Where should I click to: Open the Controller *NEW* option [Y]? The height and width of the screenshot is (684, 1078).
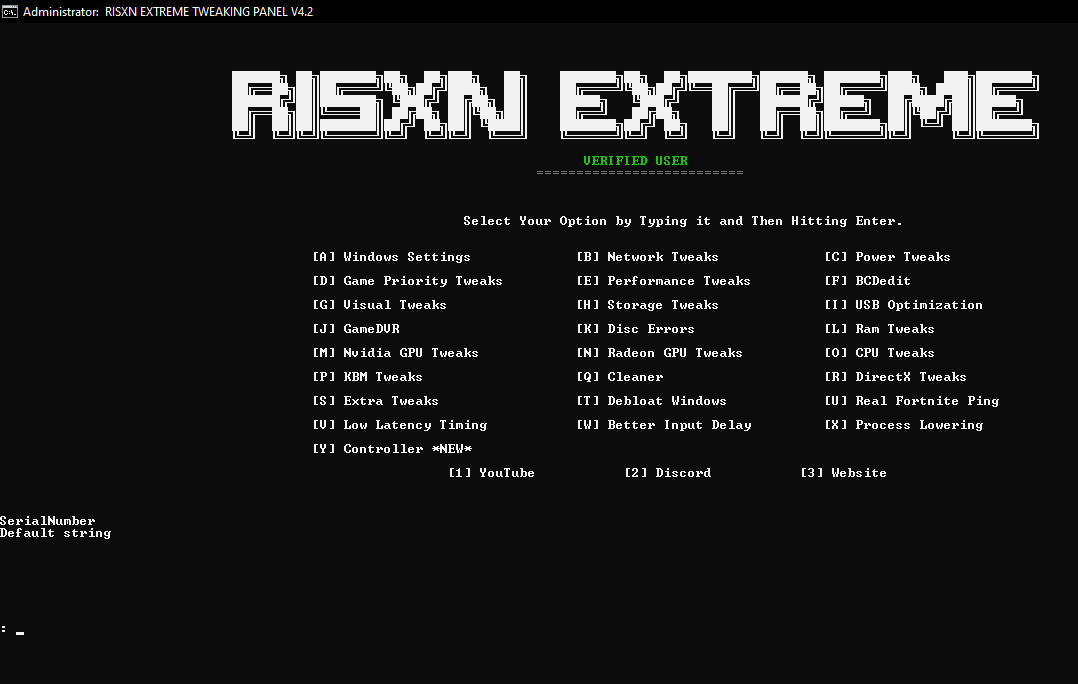pyautogui.click(x=392, y=448)
